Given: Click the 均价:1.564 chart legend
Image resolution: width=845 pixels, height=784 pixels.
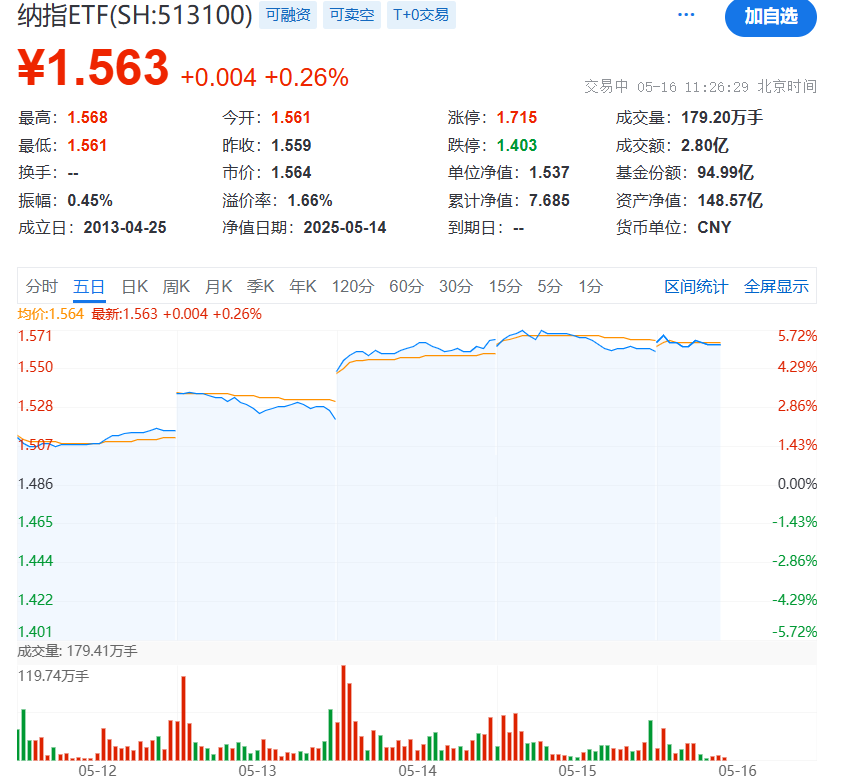Looking at the screenshot, I should coord(51,314).
